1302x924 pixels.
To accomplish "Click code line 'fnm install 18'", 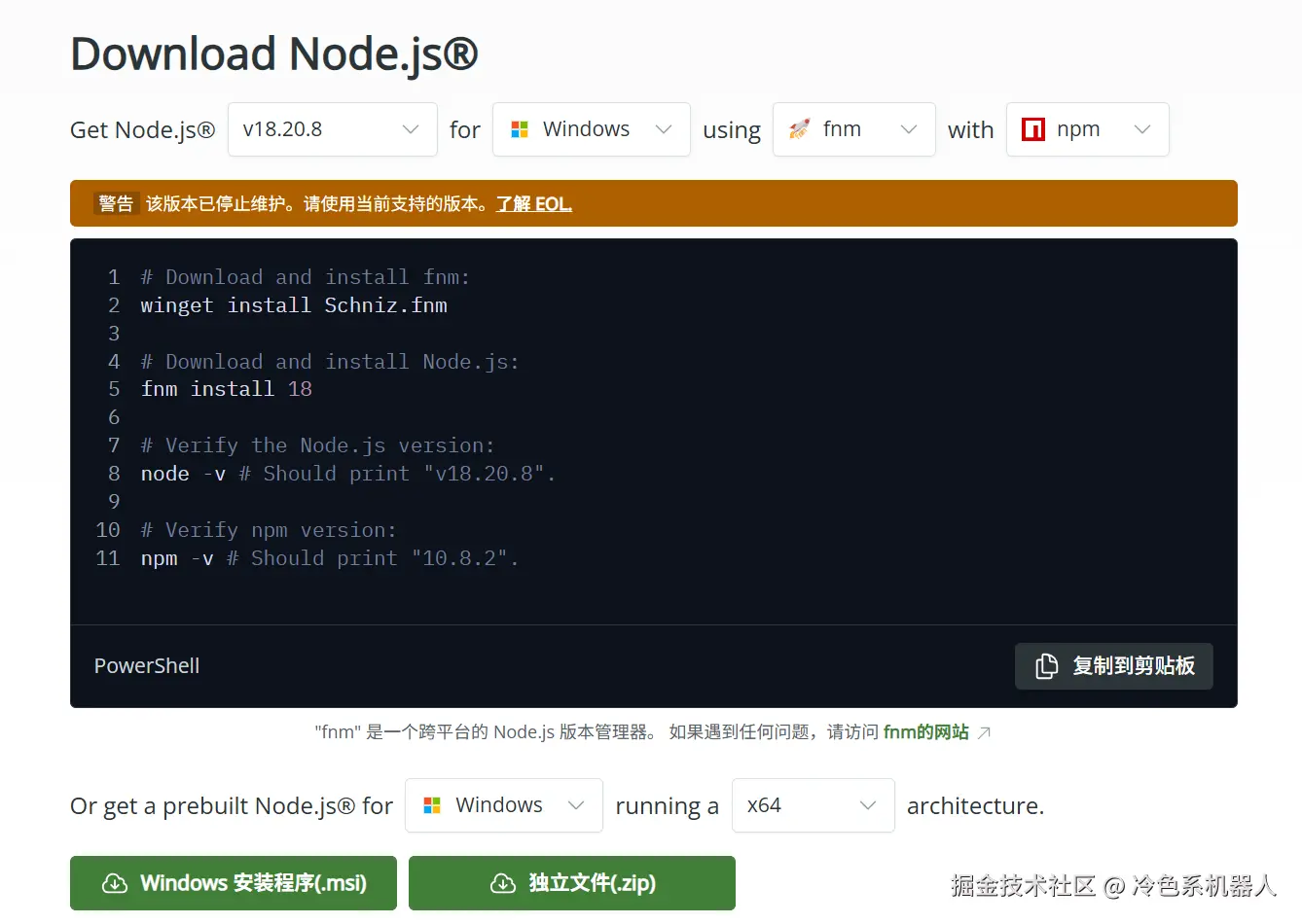I will (x=227, y=389).
